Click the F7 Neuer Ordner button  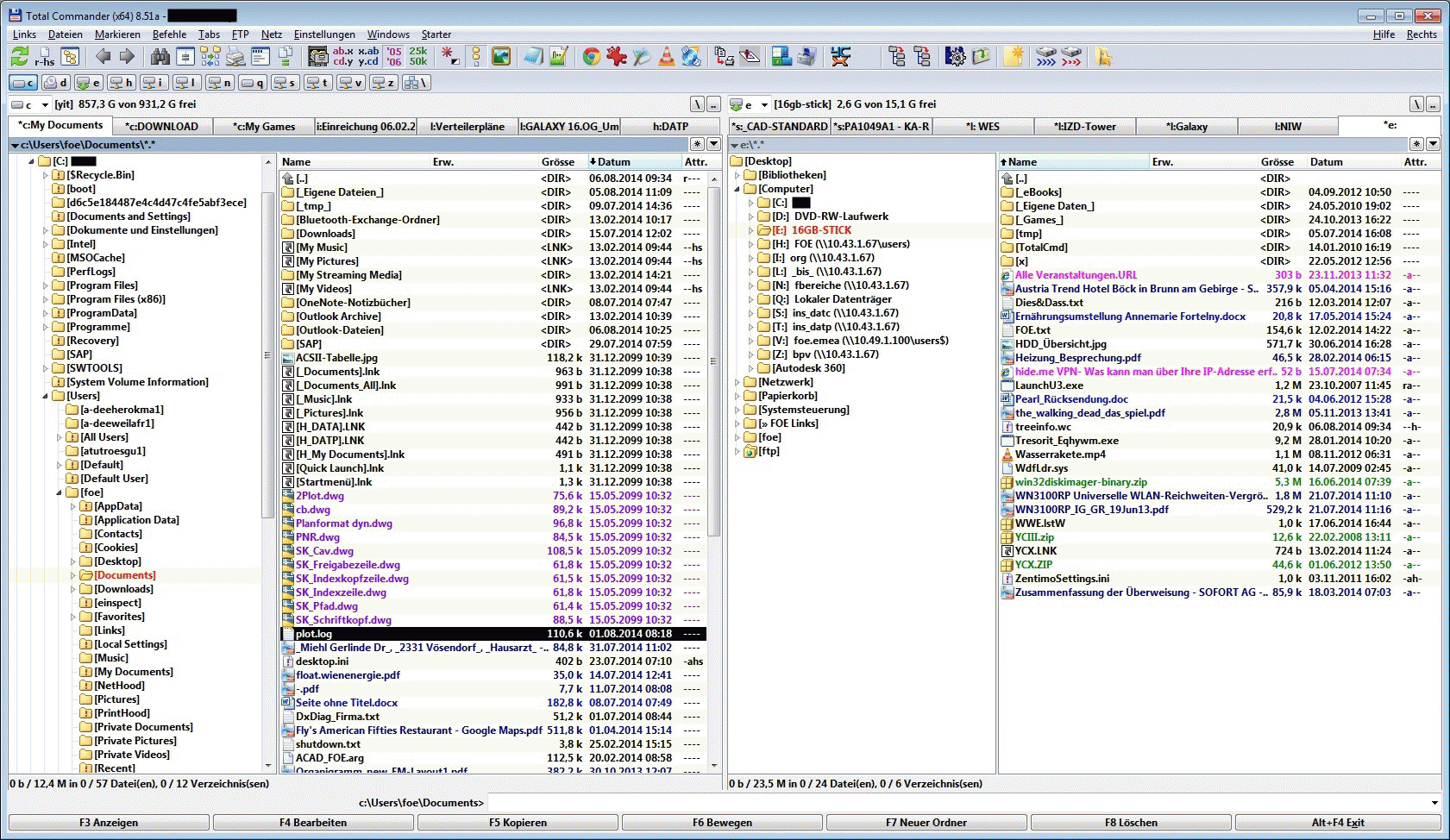926,823
